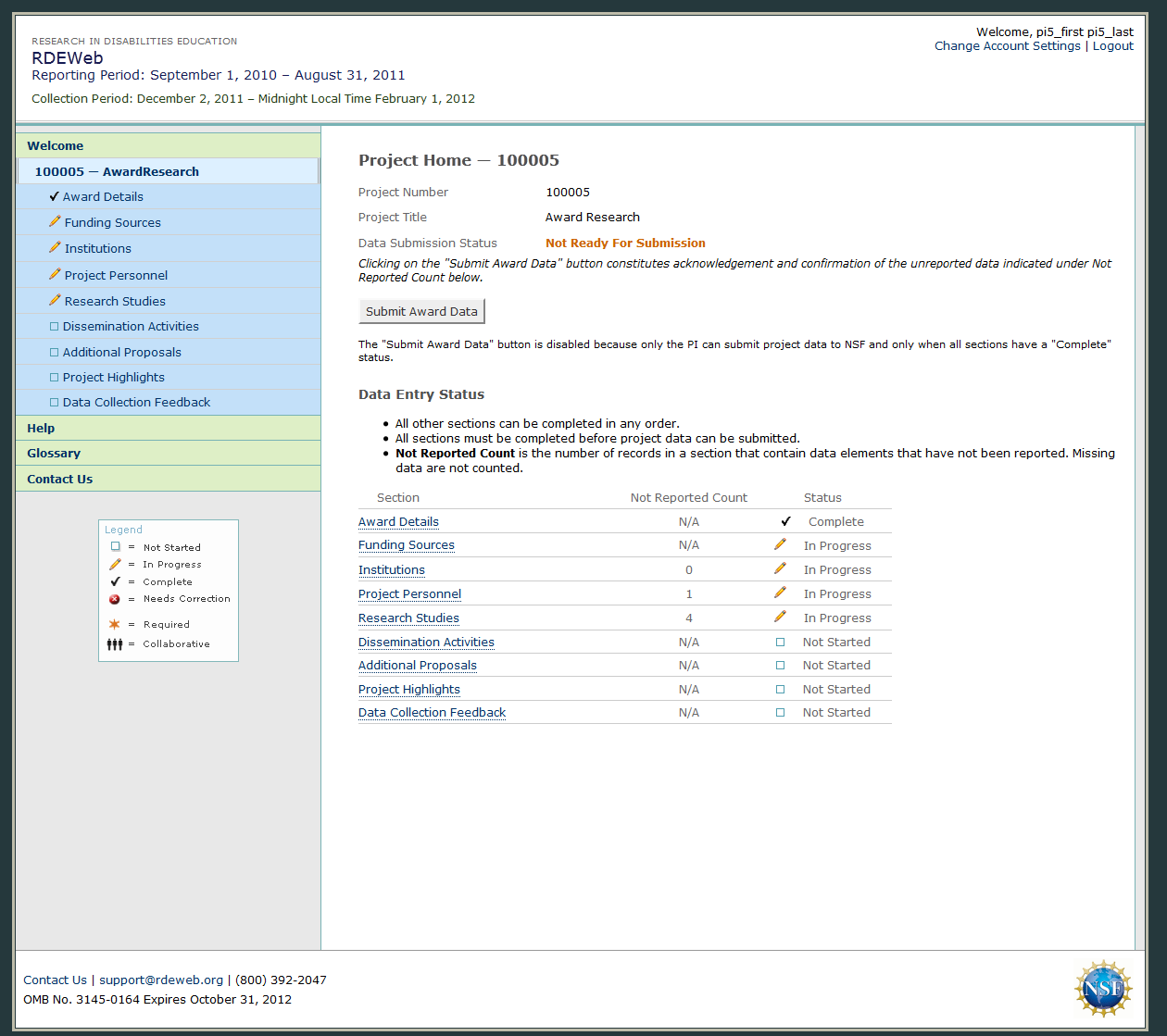1167x1036 pixels.
Task: Click the square Not Started icon beside Dissemination Activities in sidebar
Action: (x=54, y=327)
